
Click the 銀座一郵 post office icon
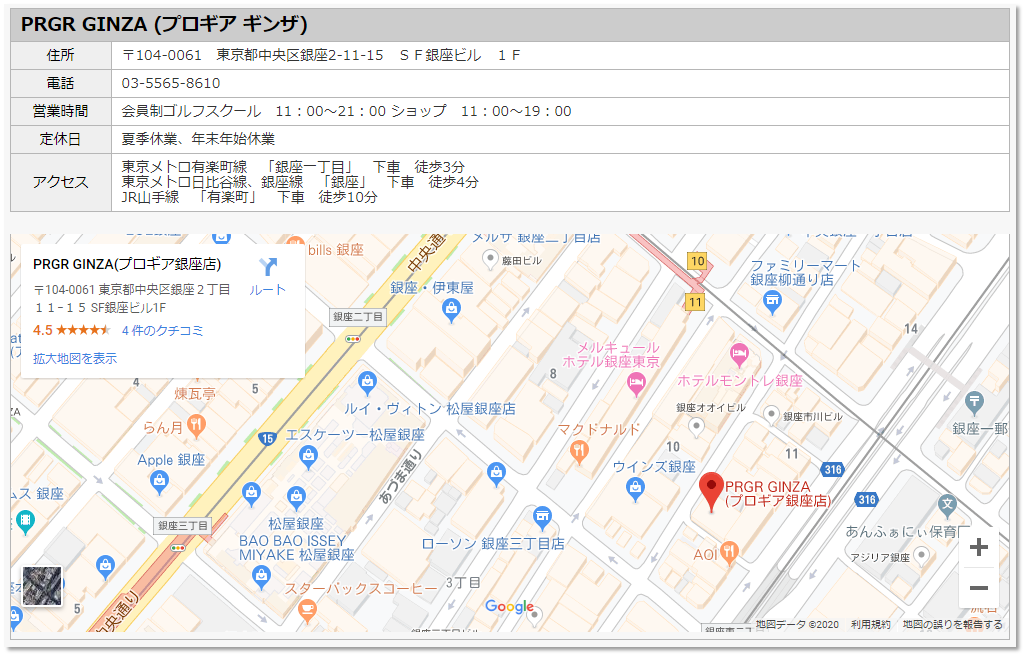click(x=974, y=401)
